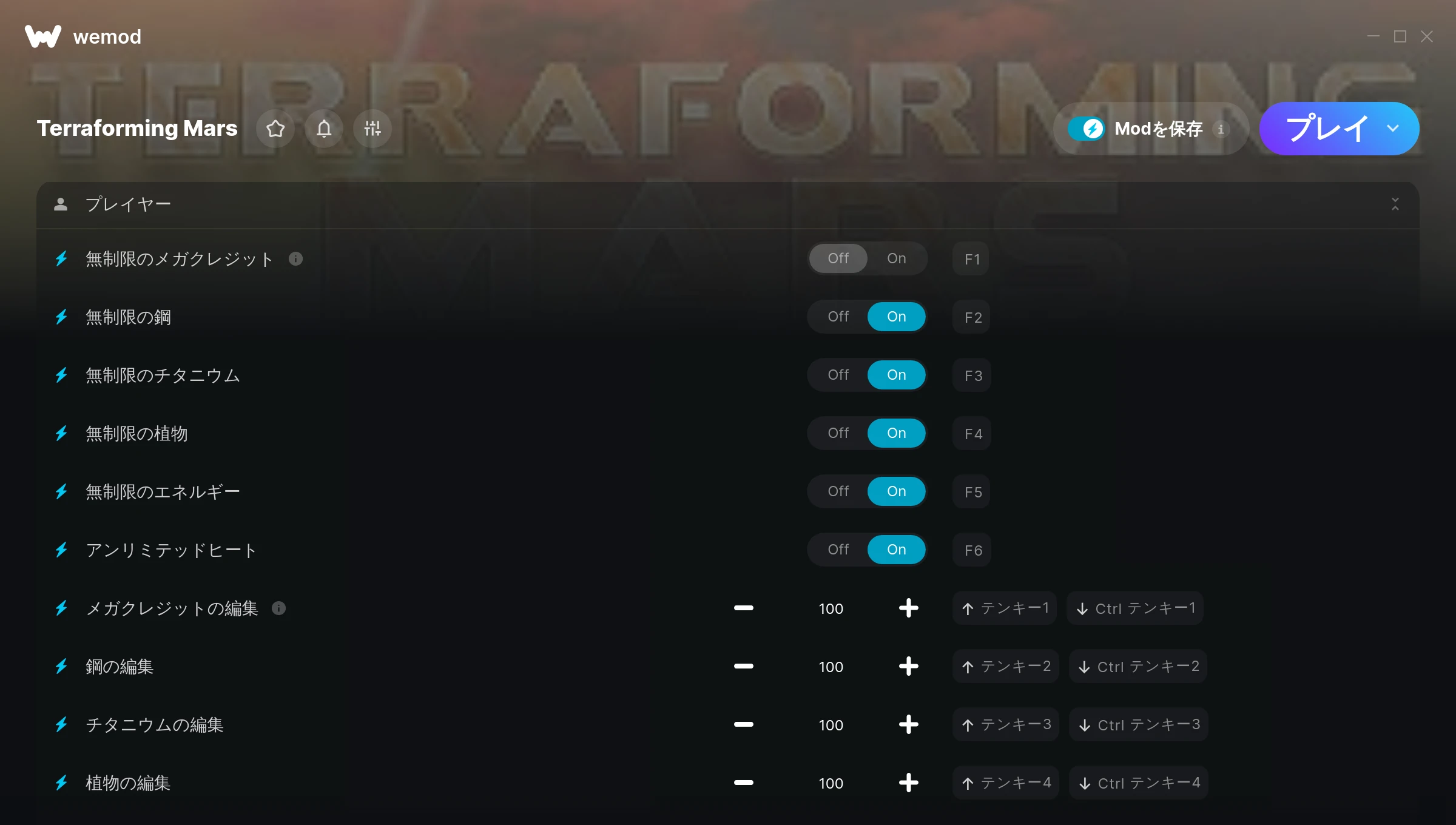Switch 無制限のエネルギー to Off

pos(838,491)
